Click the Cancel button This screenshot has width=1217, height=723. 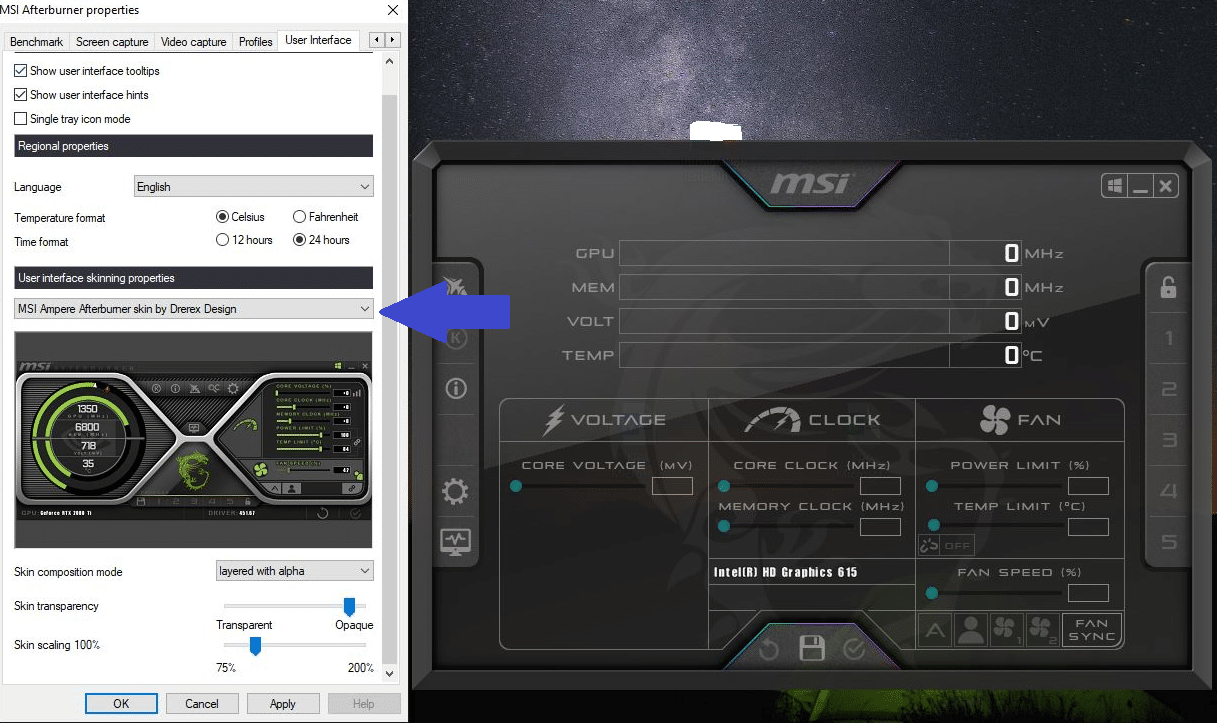[x=202, y=704]
